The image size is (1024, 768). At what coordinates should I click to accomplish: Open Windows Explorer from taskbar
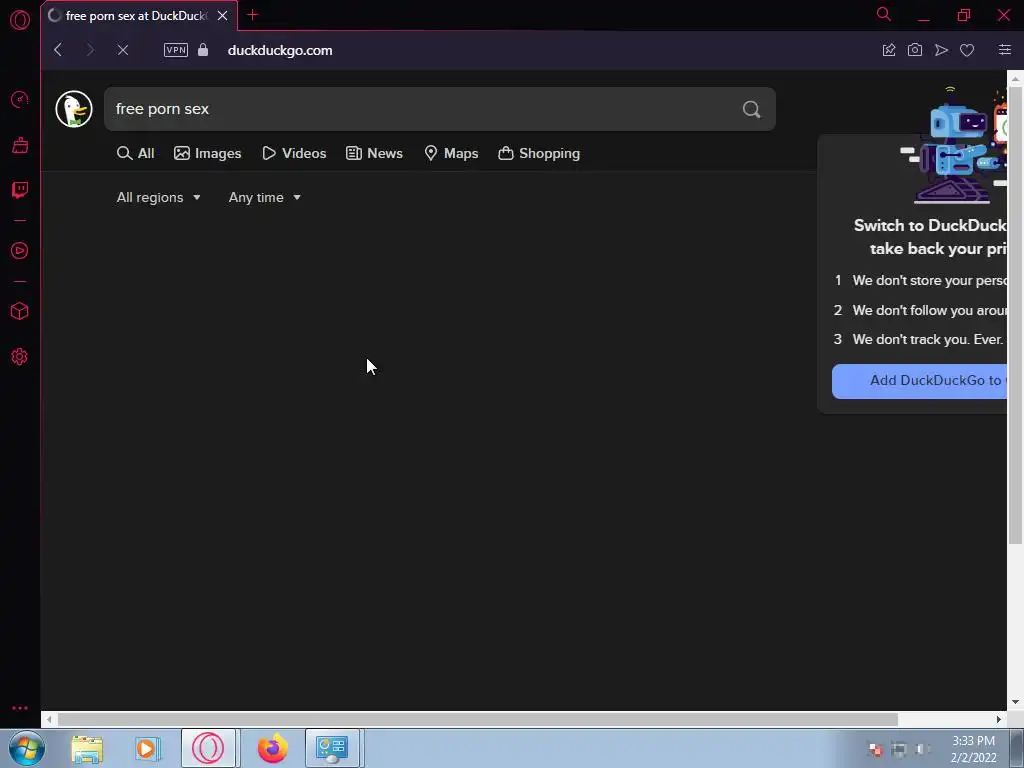click(87, 748)
